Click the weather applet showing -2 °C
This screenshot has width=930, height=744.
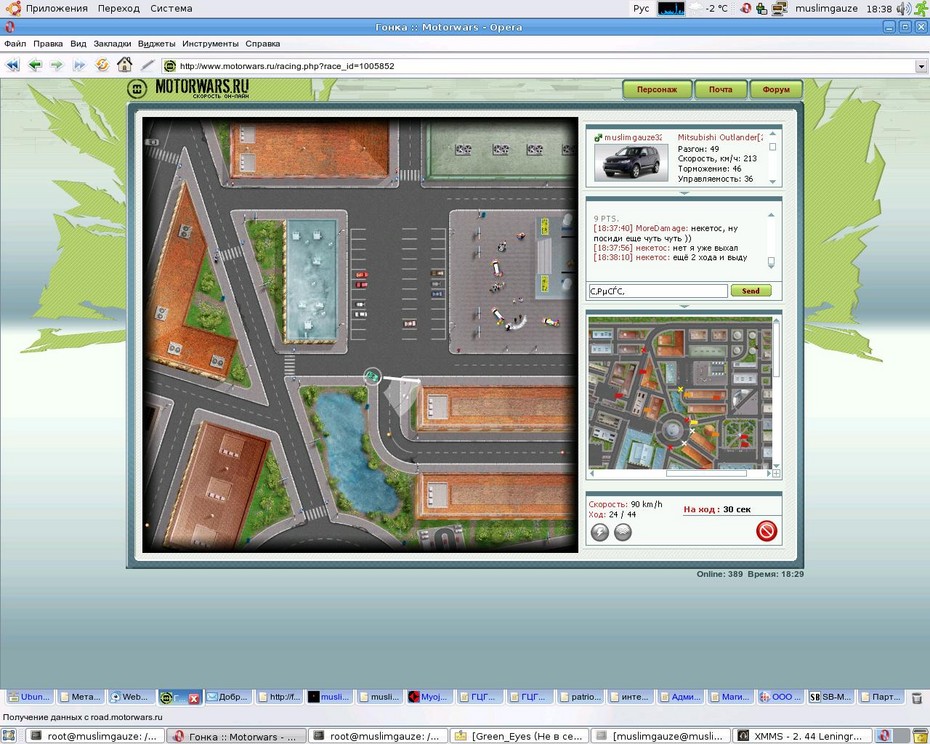coord(709,8)
